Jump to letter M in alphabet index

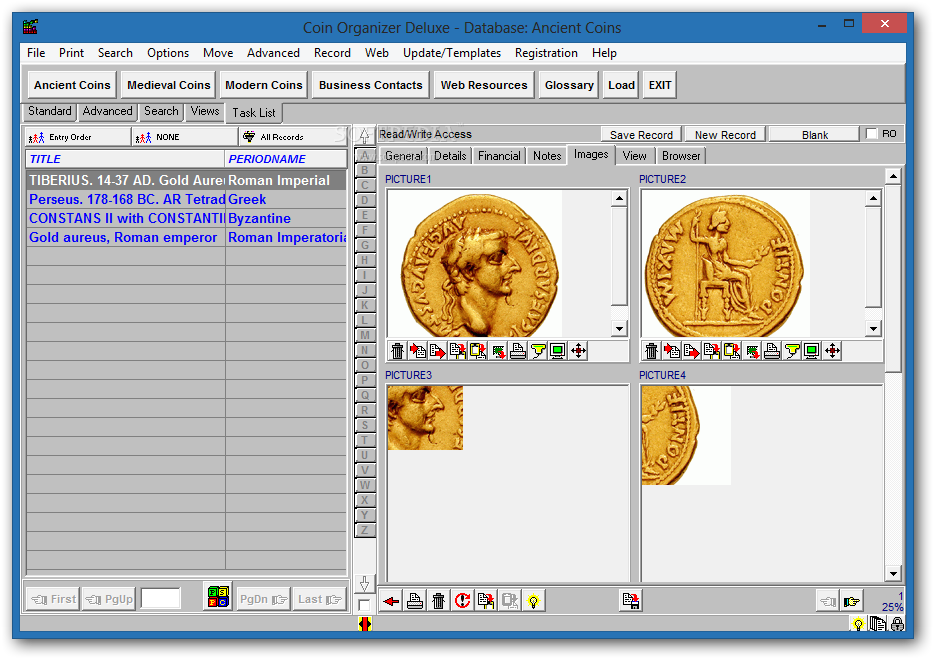pos(365,335)
